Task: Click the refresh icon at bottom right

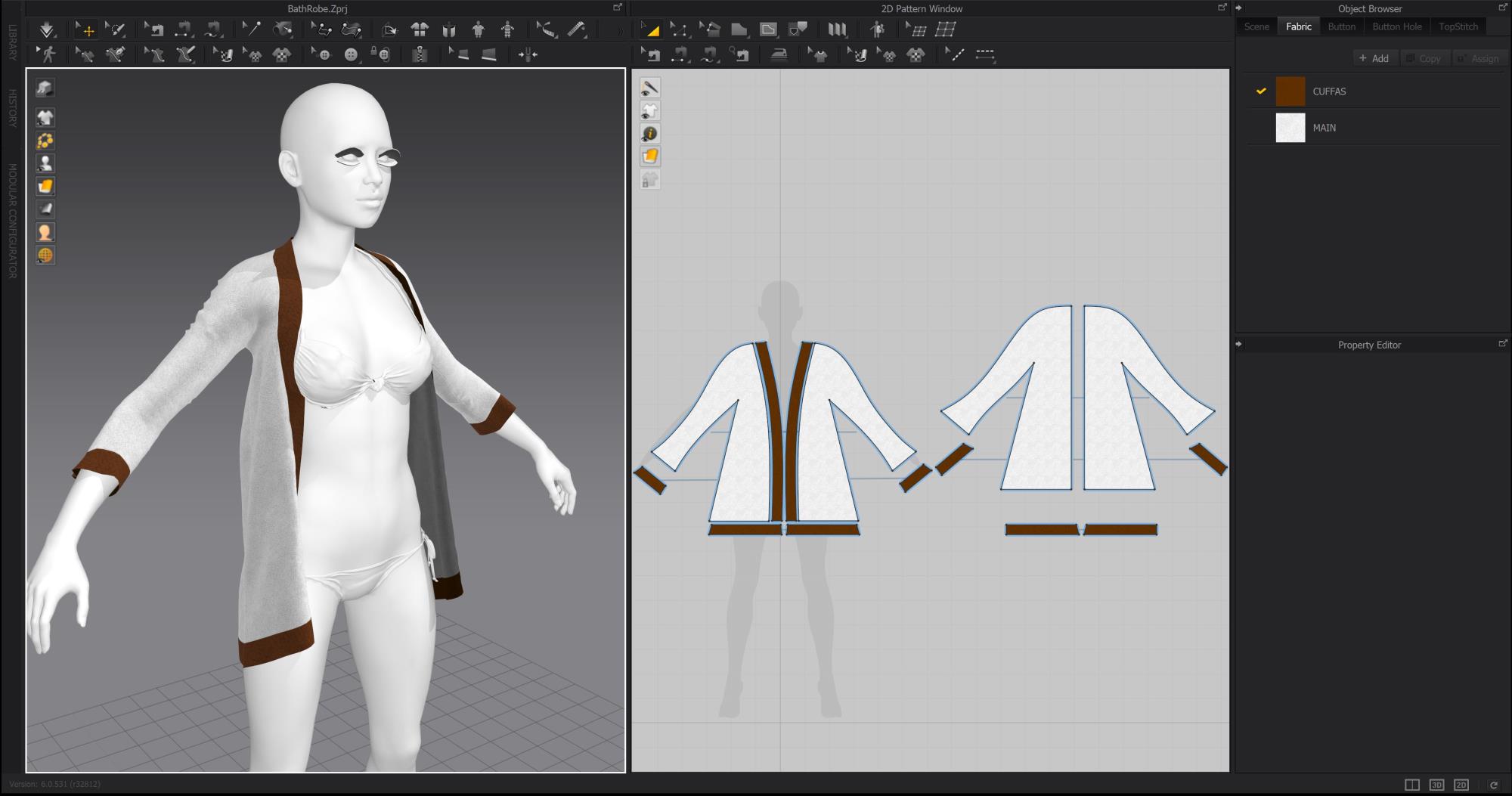Action: [1494, 785]
